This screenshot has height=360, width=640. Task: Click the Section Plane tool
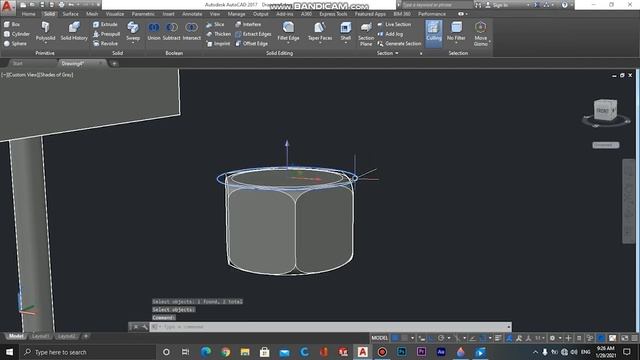coord(366,33)
